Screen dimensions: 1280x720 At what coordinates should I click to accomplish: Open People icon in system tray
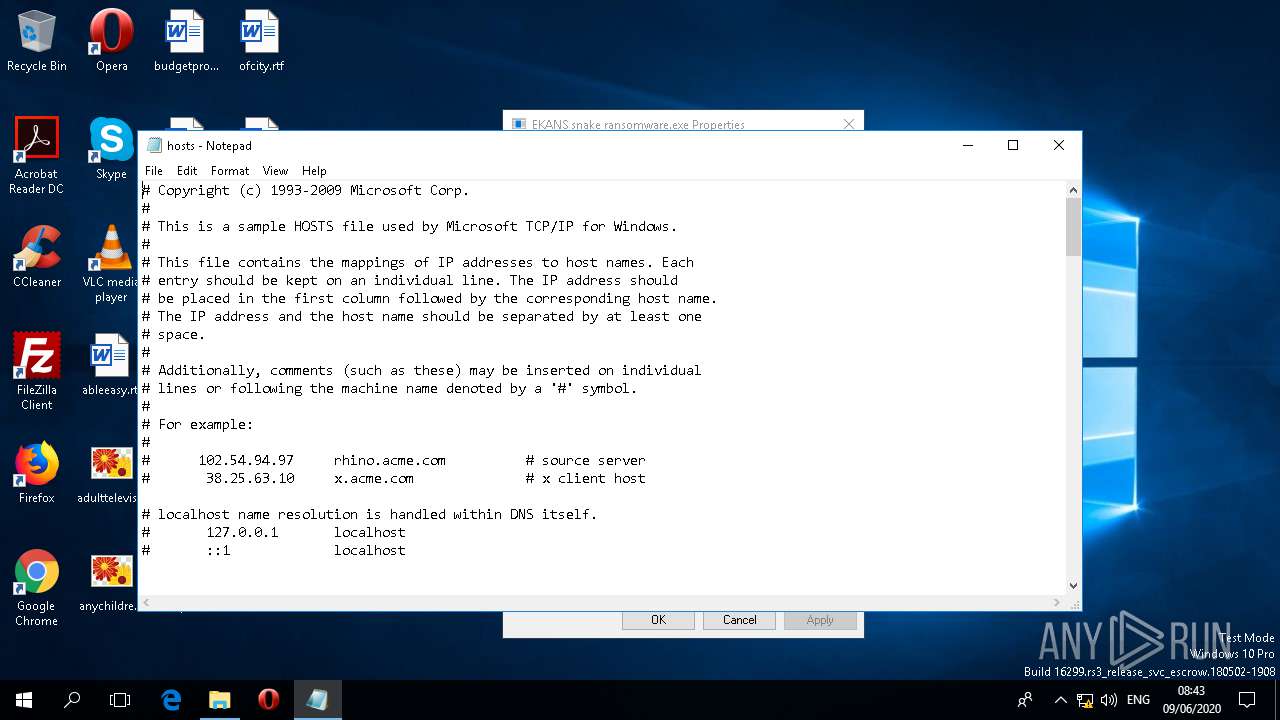click(x=1025, y=700)
